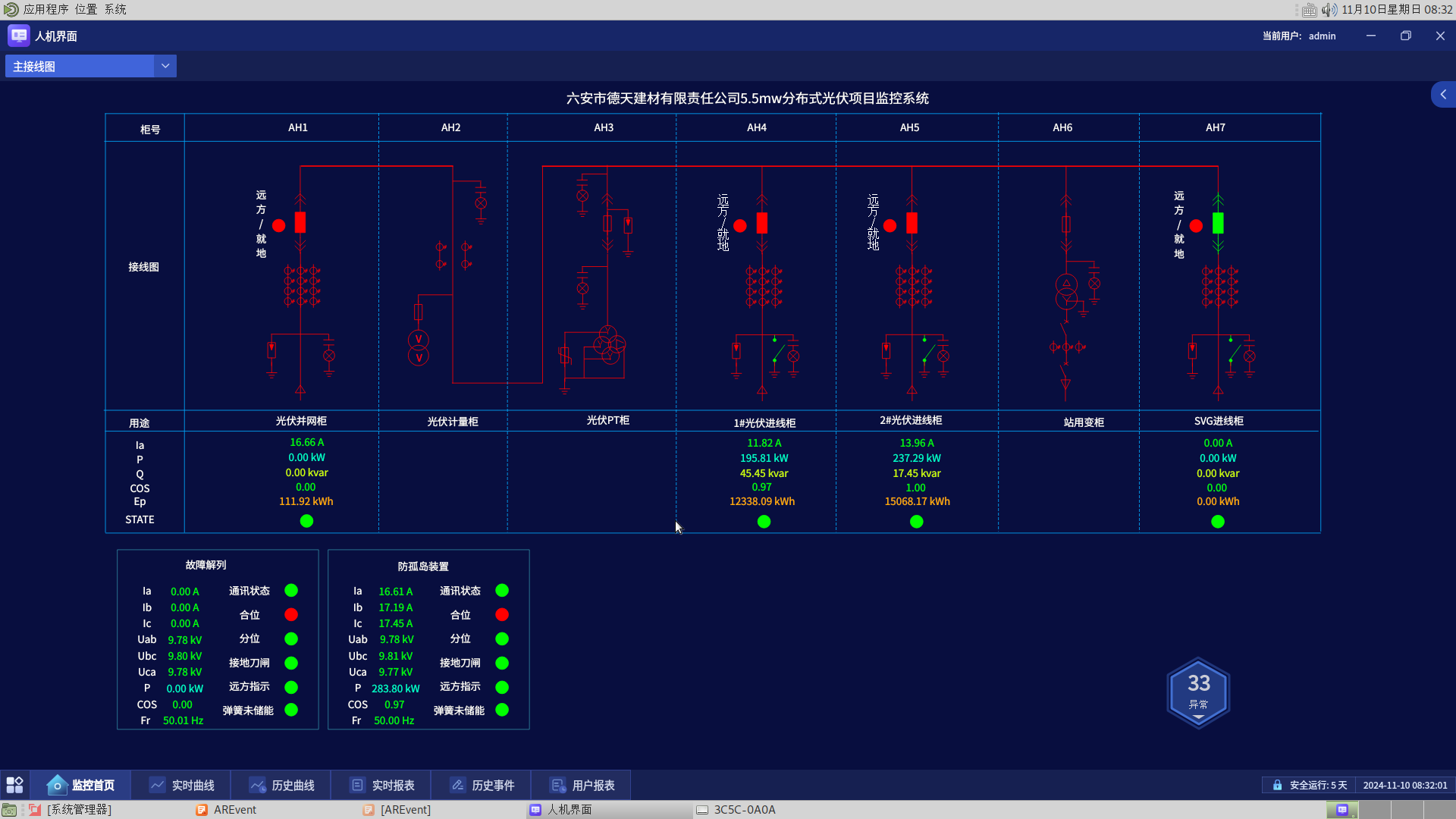Click the 安全运行 lock icon

[1277, 785]
